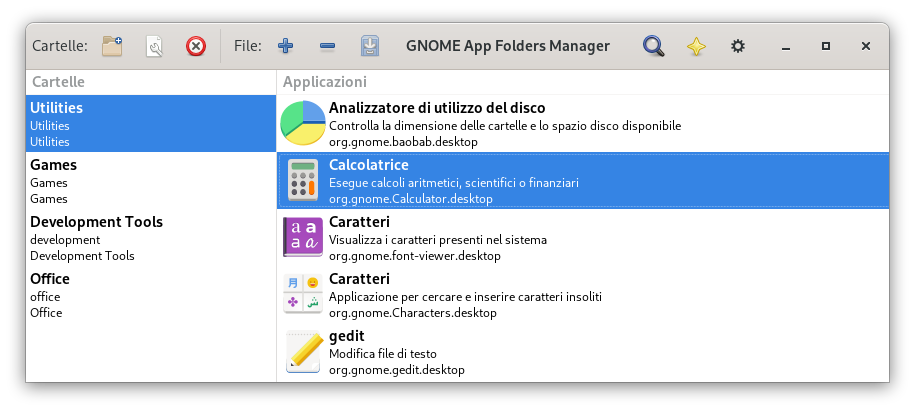Screen dimensions: 915x411
Task: Click the Characters app emoji grid icon
Action: click(303, 294)
